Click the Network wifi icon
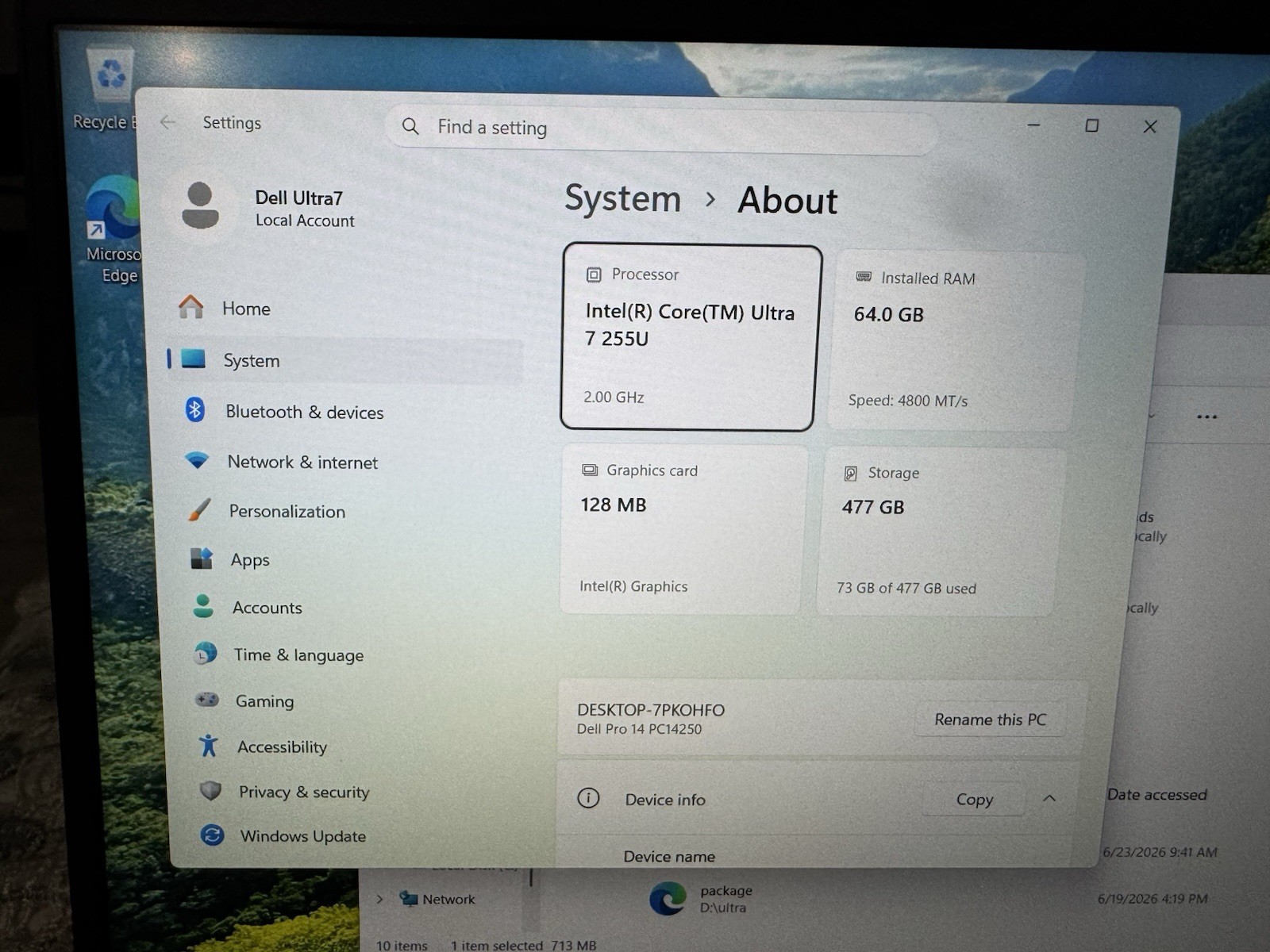 tap(196, 460)
